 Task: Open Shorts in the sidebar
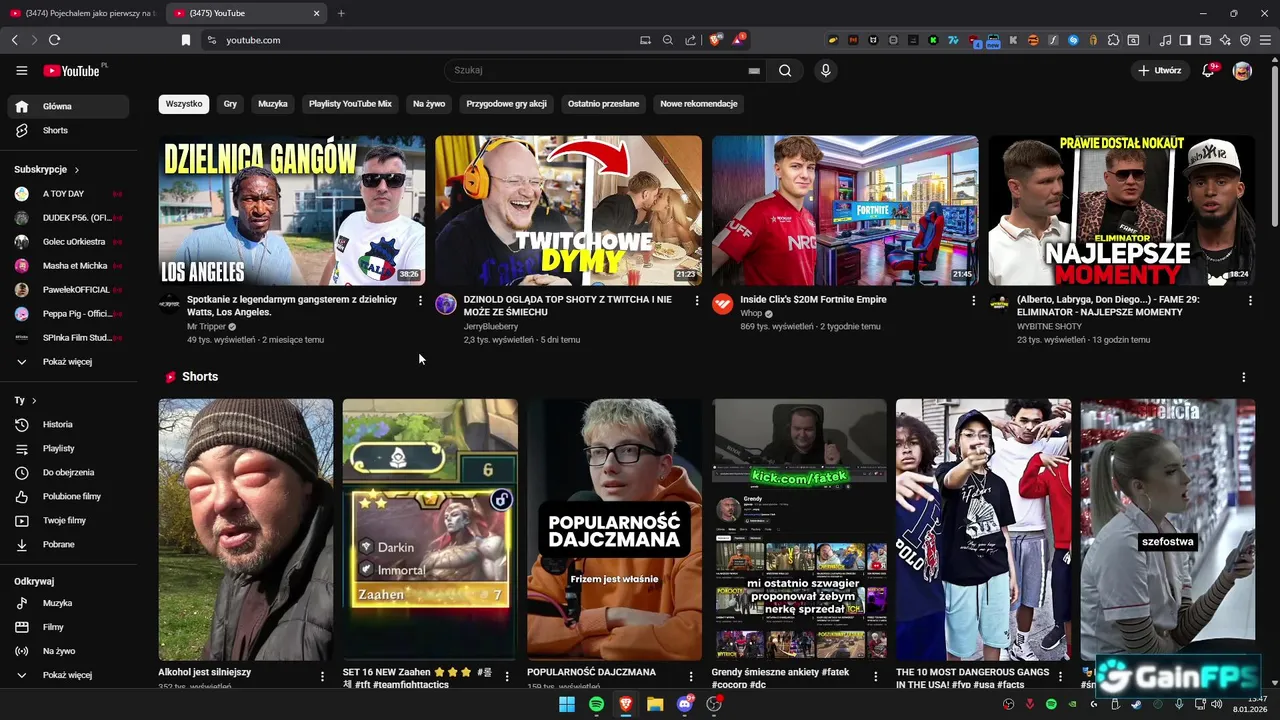(68, 130)
